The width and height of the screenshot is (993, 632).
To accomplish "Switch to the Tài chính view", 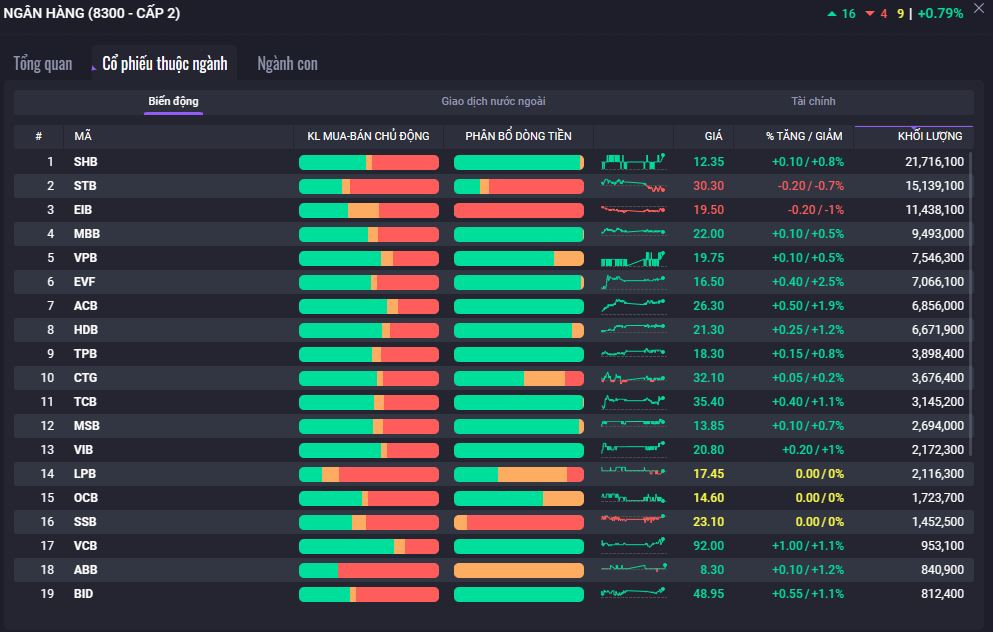I will [813, 102].
